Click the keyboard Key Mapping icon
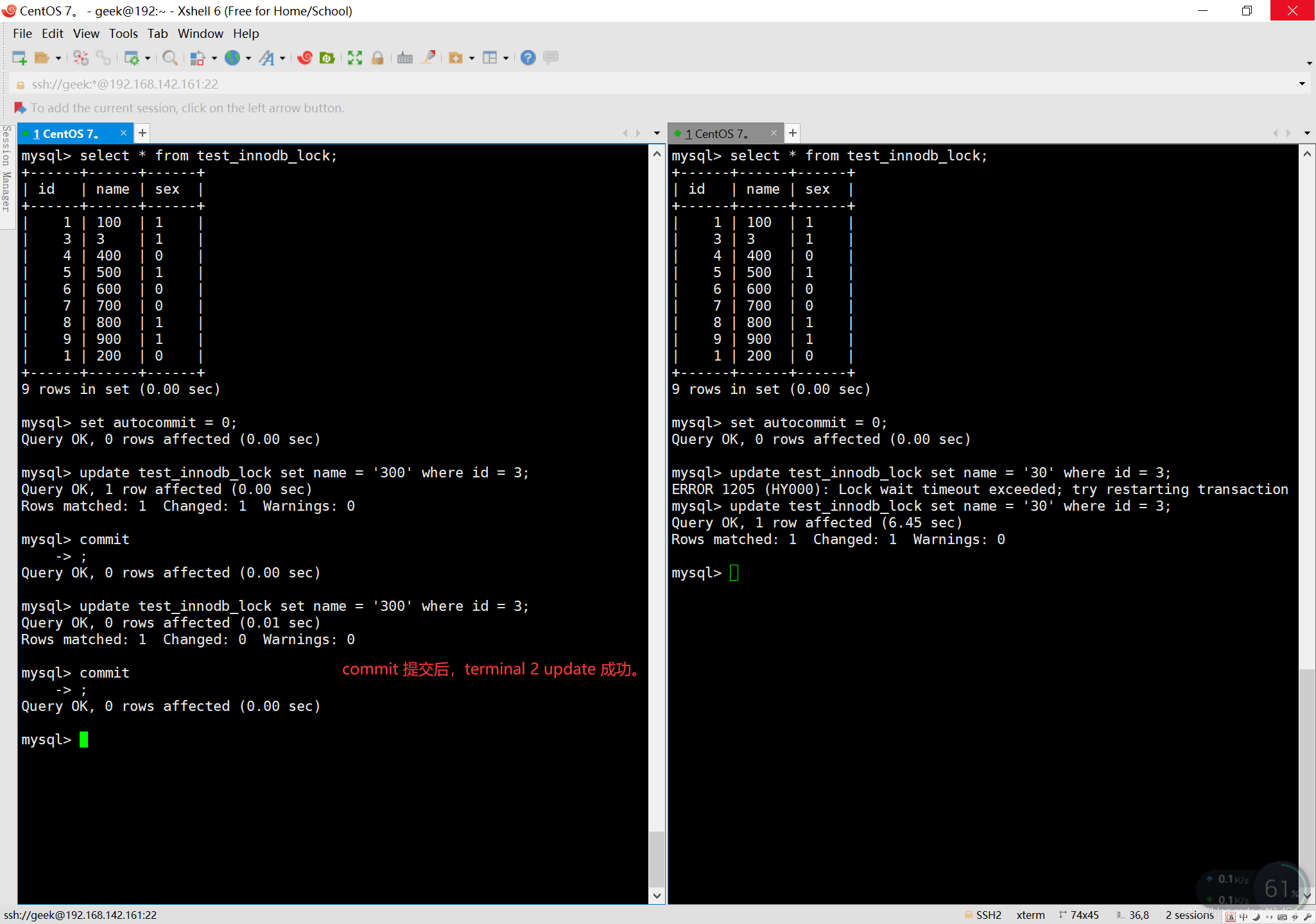1316x924 pixels. (x=405, y=58)
